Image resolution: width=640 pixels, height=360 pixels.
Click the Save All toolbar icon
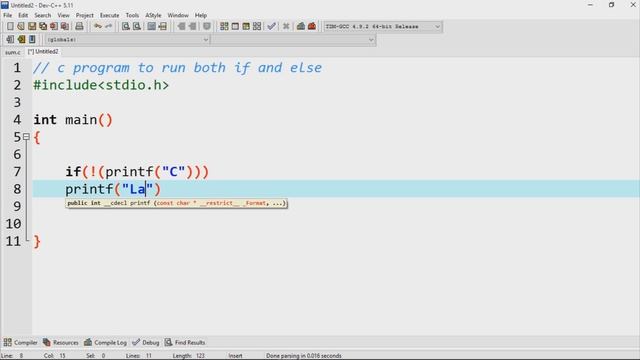43,27
